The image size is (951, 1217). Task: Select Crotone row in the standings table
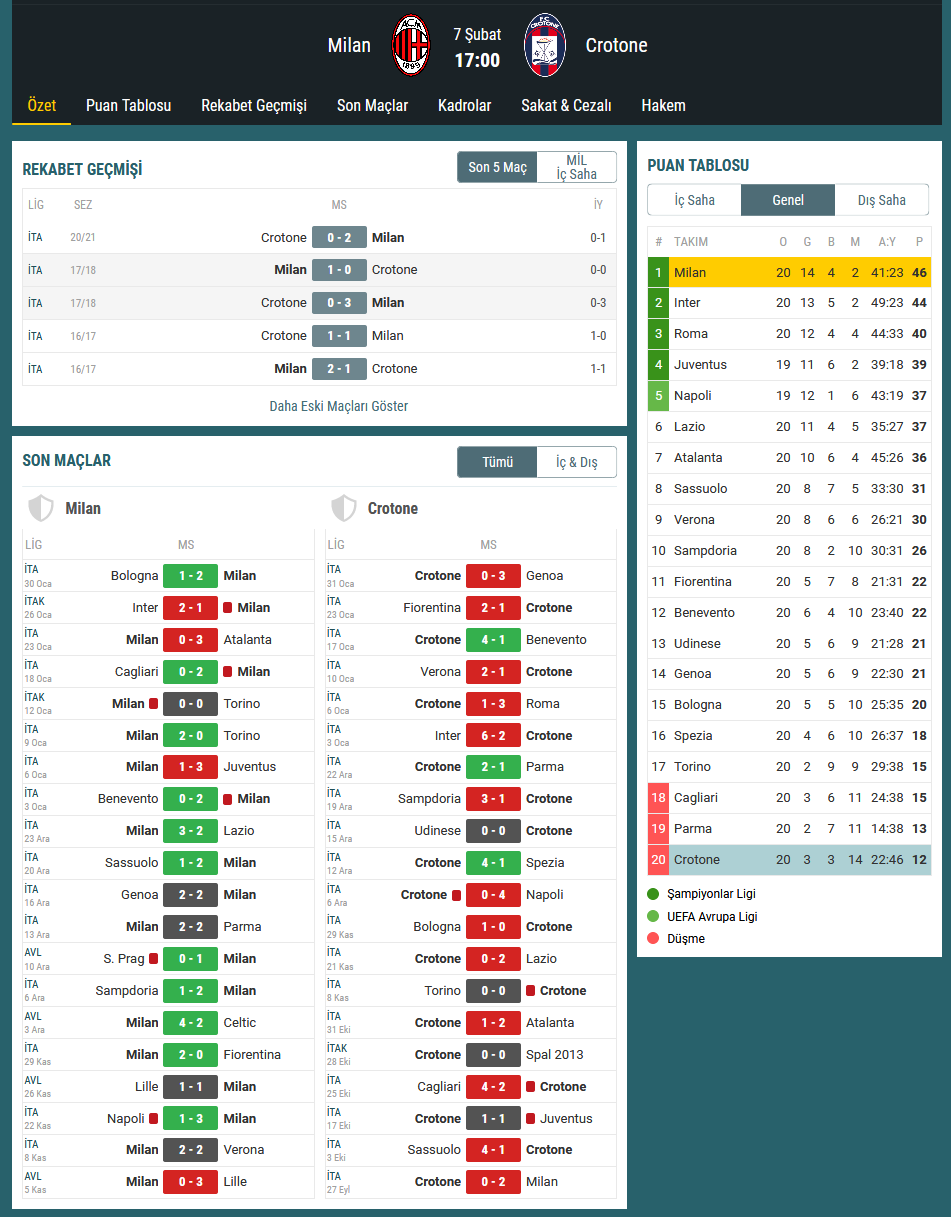(789, 860)
